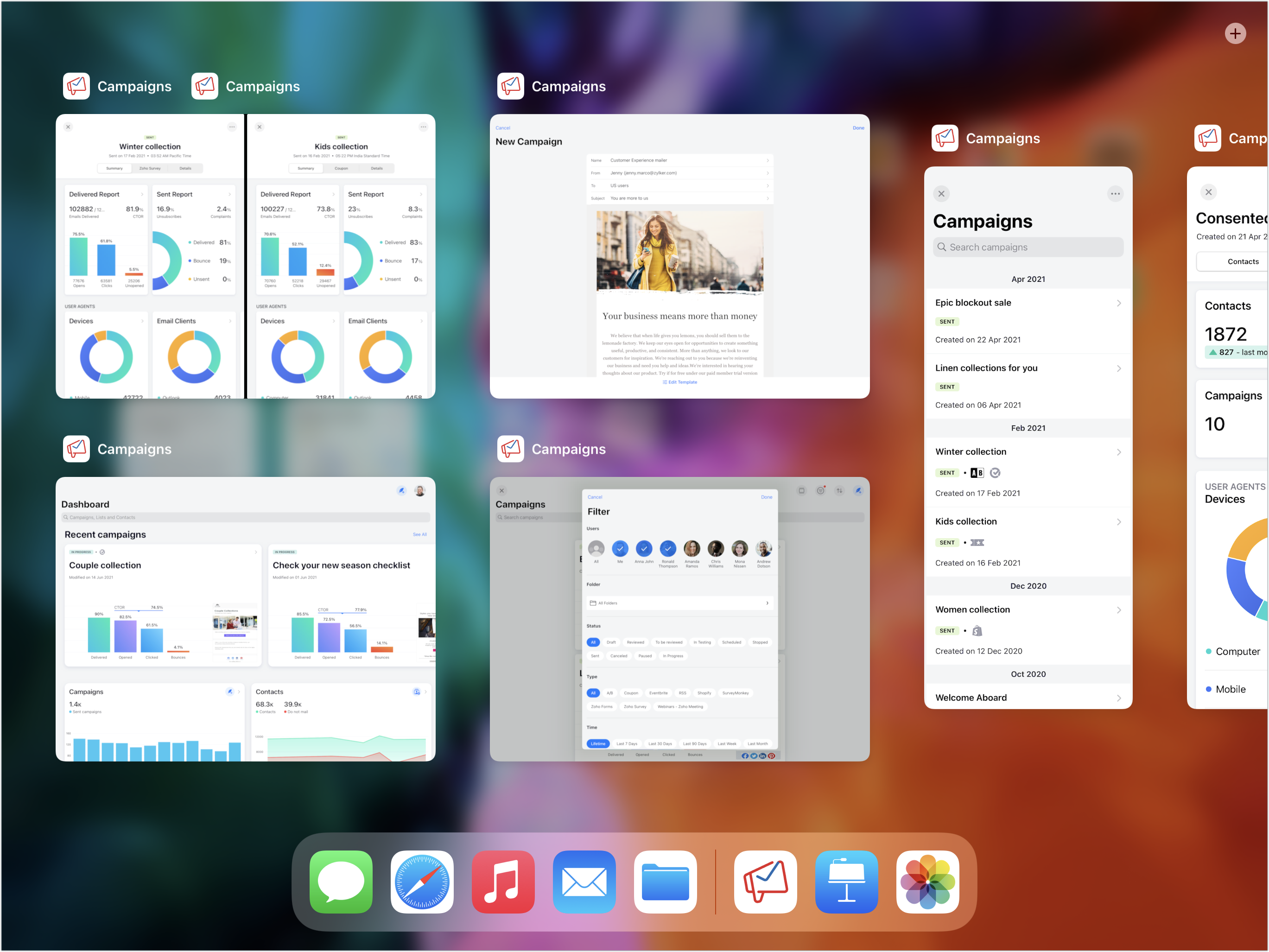Screen dimensions: 1269x952
Task: Switch to Details tab in Winter collection
Action: pos(185,169)
